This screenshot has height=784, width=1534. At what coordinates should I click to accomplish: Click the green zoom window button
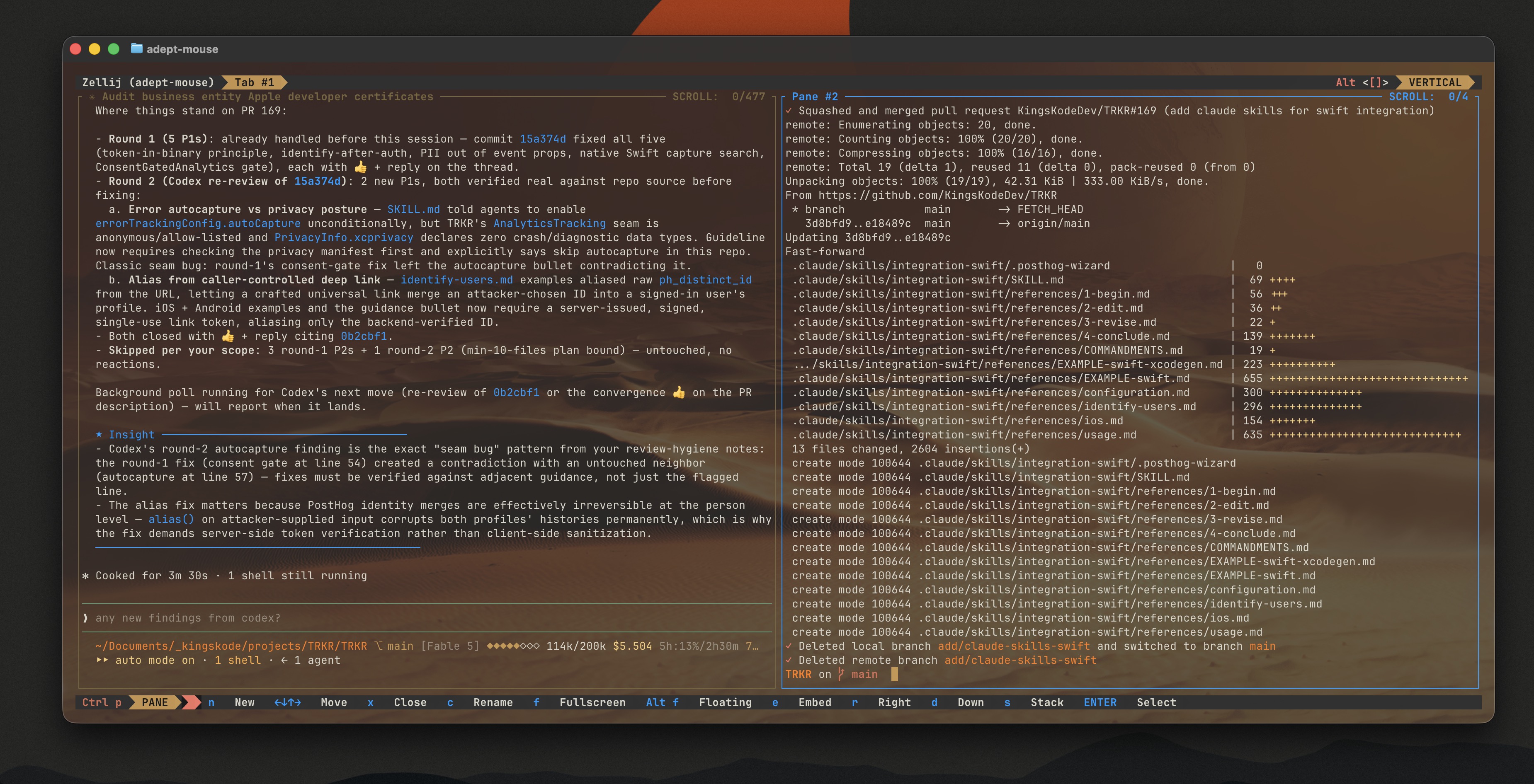point(113,49)
